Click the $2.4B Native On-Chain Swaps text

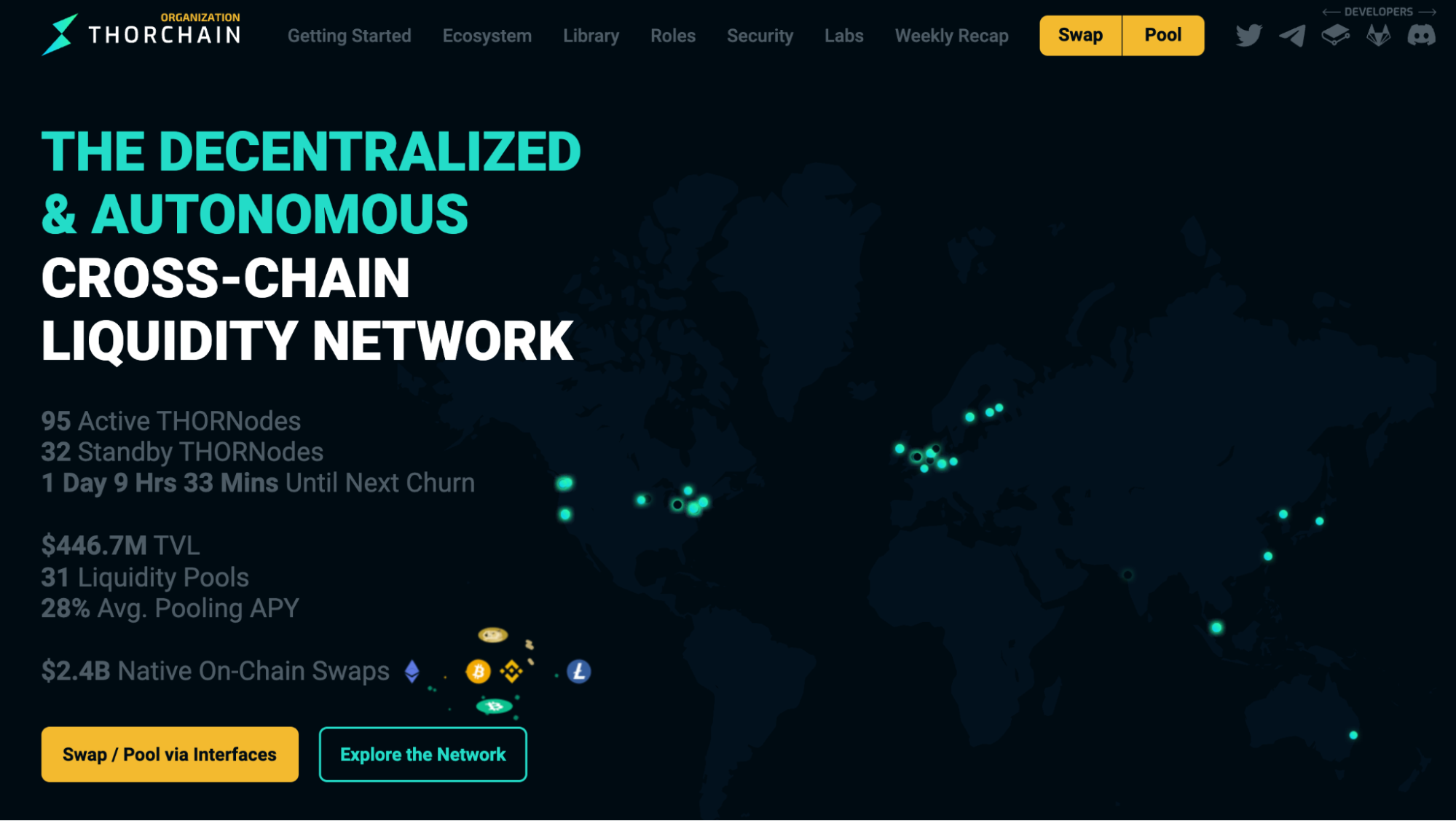[216, 671]
